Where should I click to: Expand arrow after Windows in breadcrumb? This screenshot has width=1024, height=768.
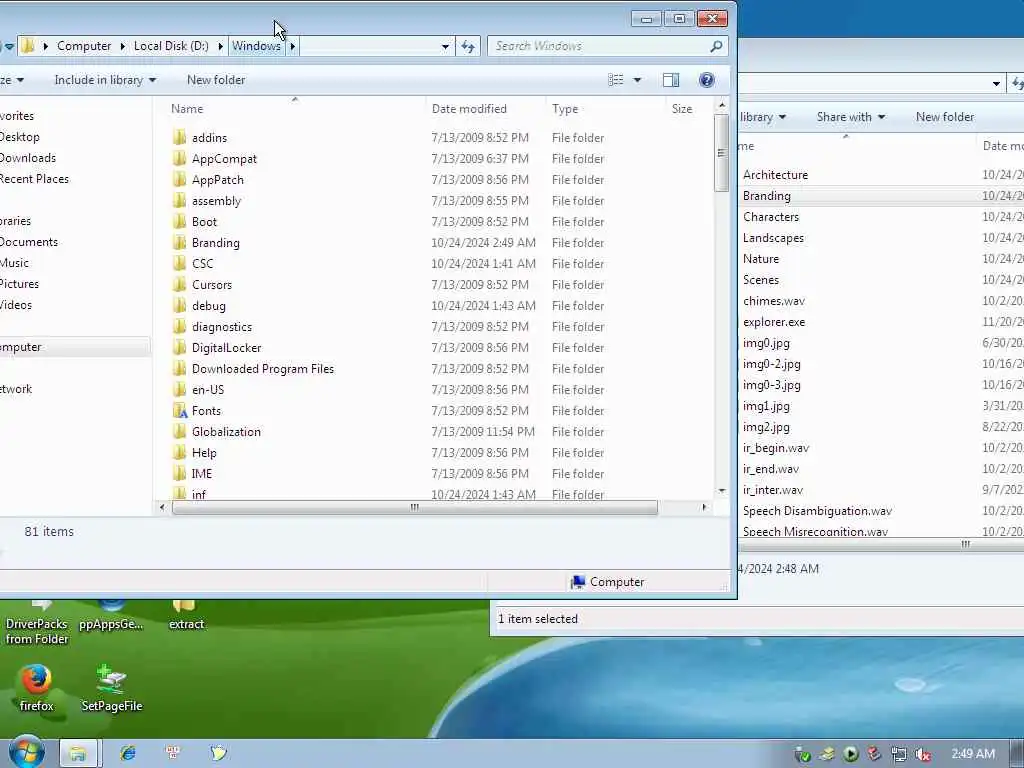[293, 46]
